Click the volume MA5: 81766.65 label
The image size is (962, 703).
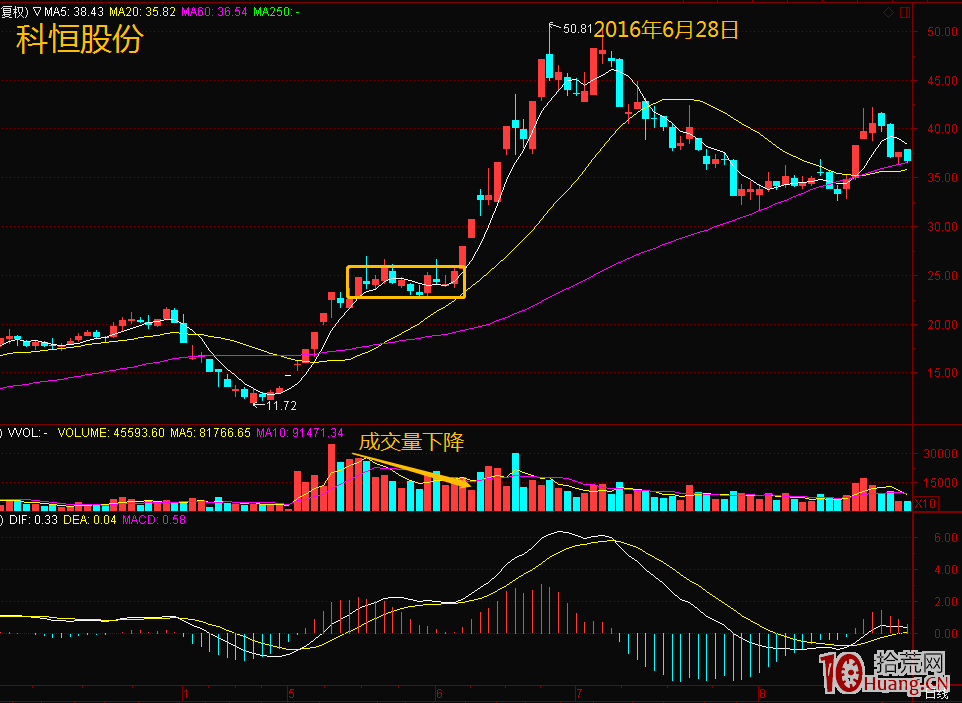pyautogui.click(x=210, y=433)
